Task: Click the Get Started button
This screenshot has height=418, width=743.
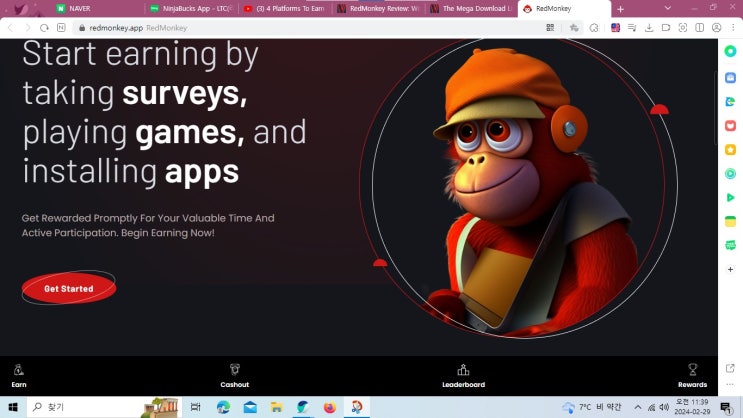Action: 69,288
